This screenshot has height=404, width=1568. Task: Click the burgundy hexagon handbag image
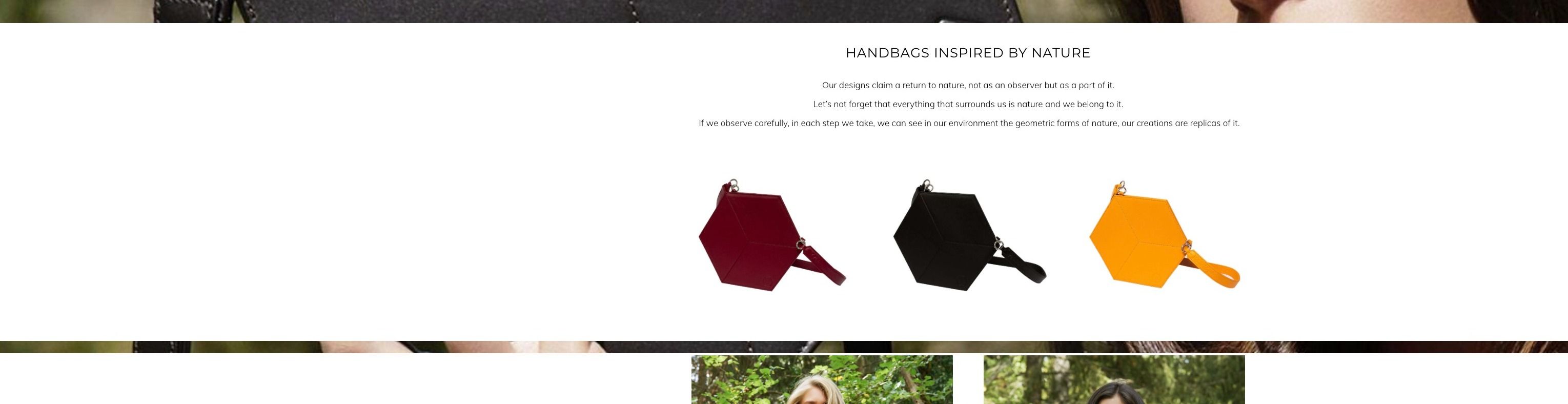pyautogui.click(x=772, y=235)
